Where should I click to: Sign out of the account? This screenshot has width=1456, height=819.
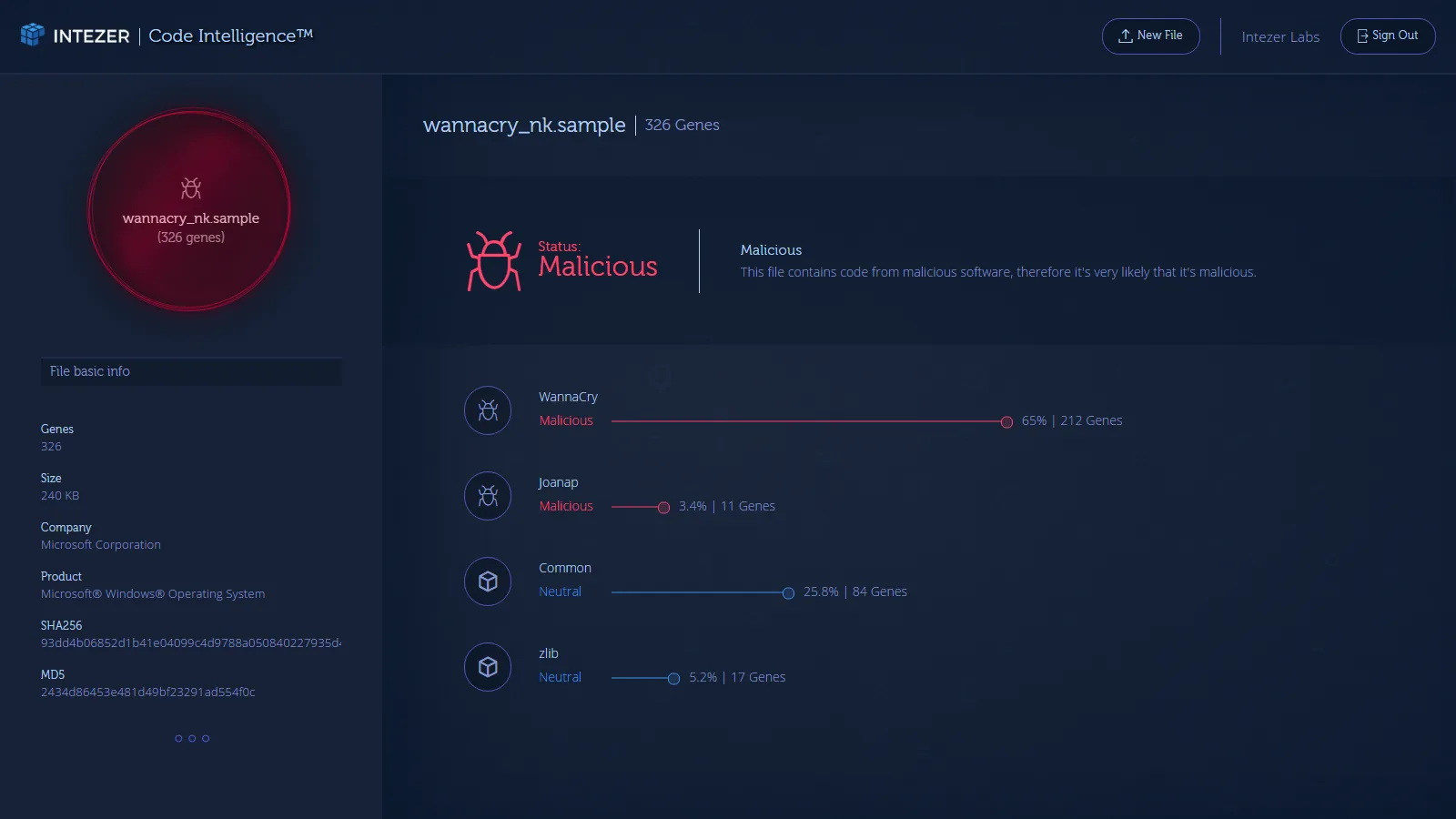tap(1388, 36)
